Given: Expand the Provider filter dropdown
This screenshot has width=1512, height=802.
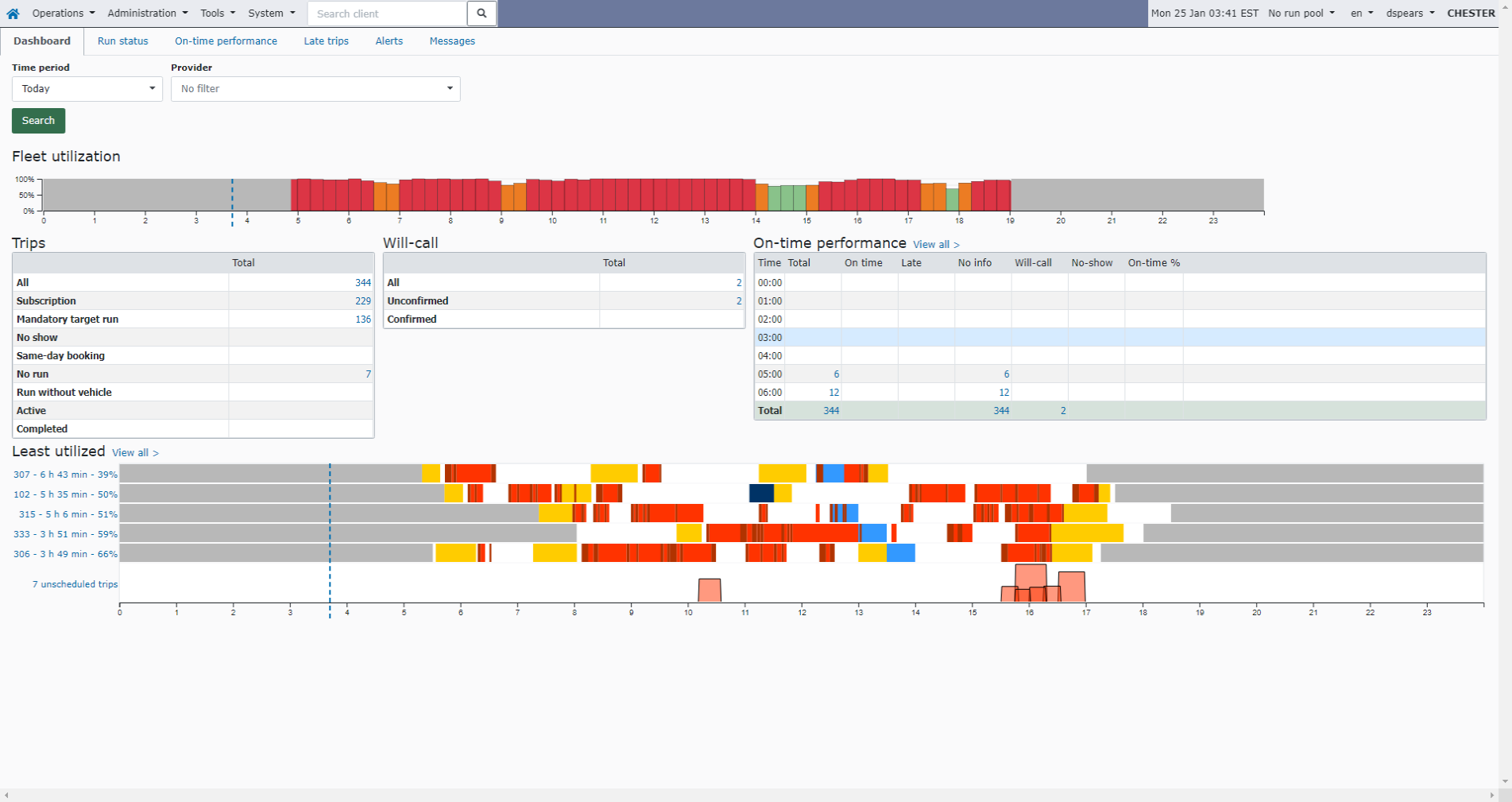Looking at the screenshot, I should [315, 88].
